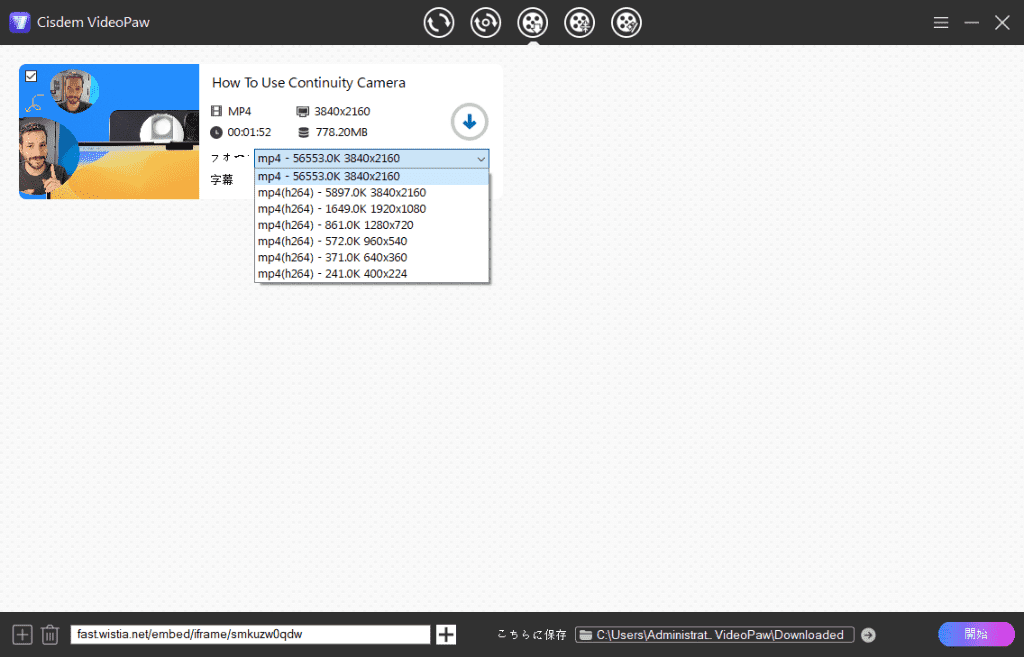The height and width of the screenshot is (657, 1024).
Task: Click the add file icon at bottom left
Action: pyautogui.click(x=22, y=635)
